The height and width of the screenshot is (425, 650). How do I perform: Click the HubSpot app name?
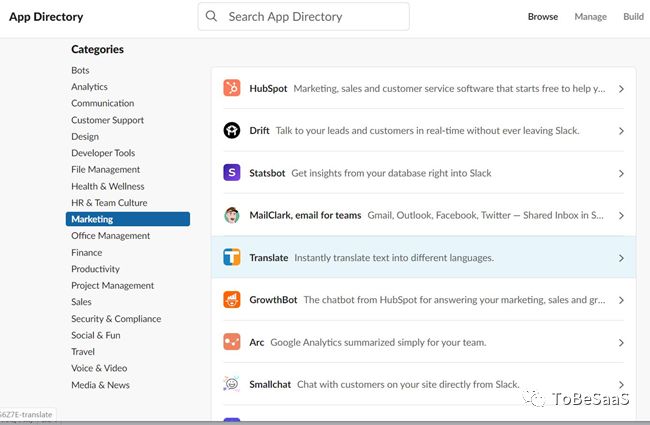(x=268, y=88)
